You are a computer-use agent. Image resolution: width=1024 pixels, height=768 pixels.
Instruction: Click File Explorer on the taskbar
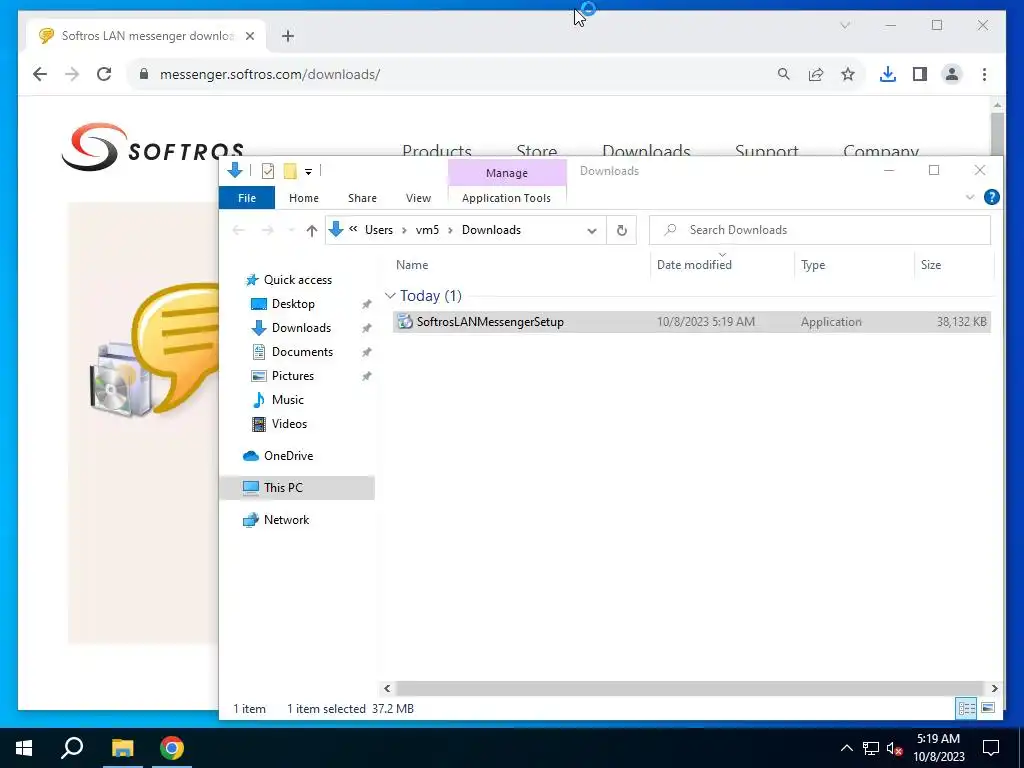click(122, 748)
